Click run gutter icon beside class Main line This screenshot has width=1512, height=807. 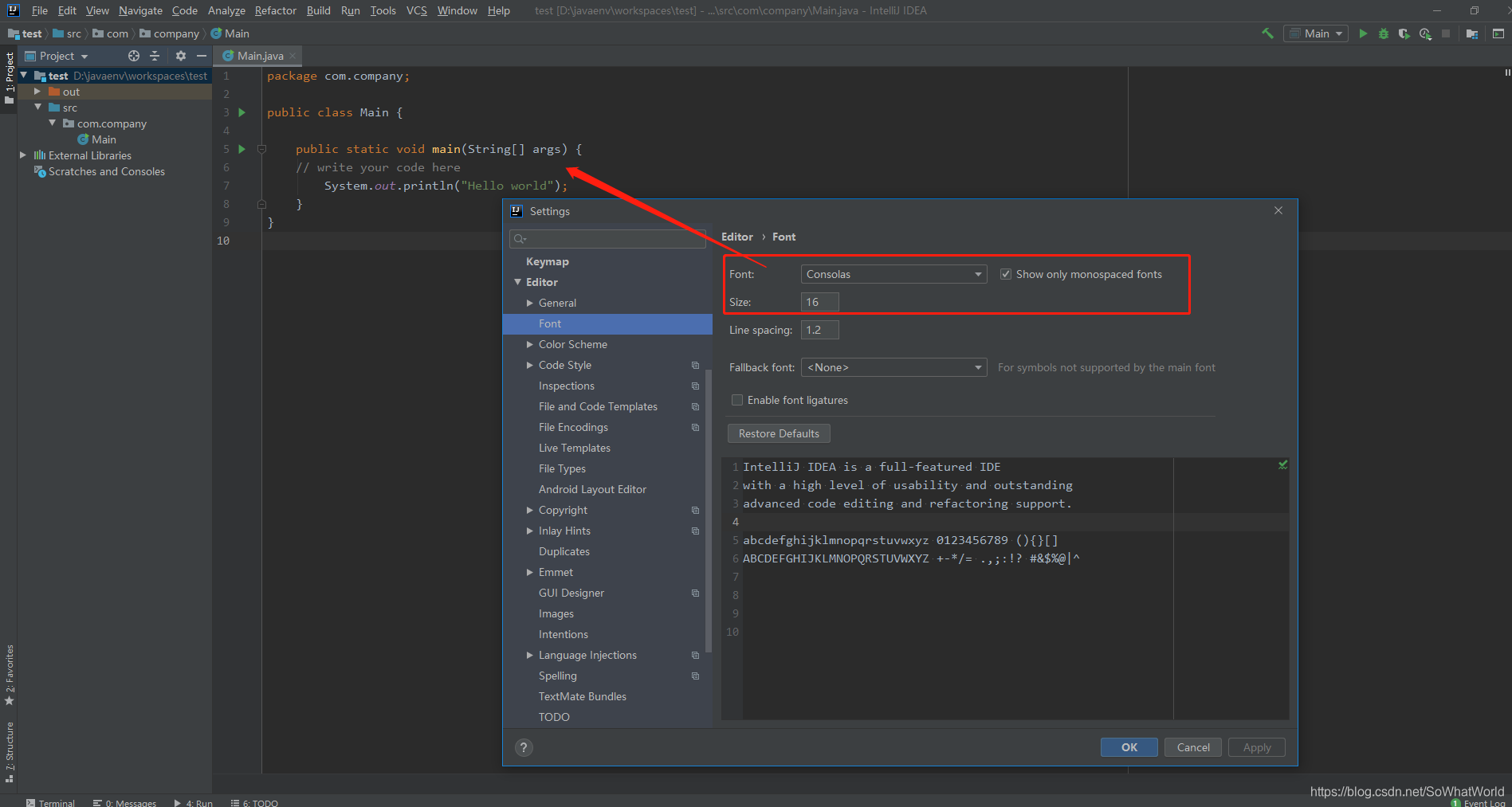[242, 112]
